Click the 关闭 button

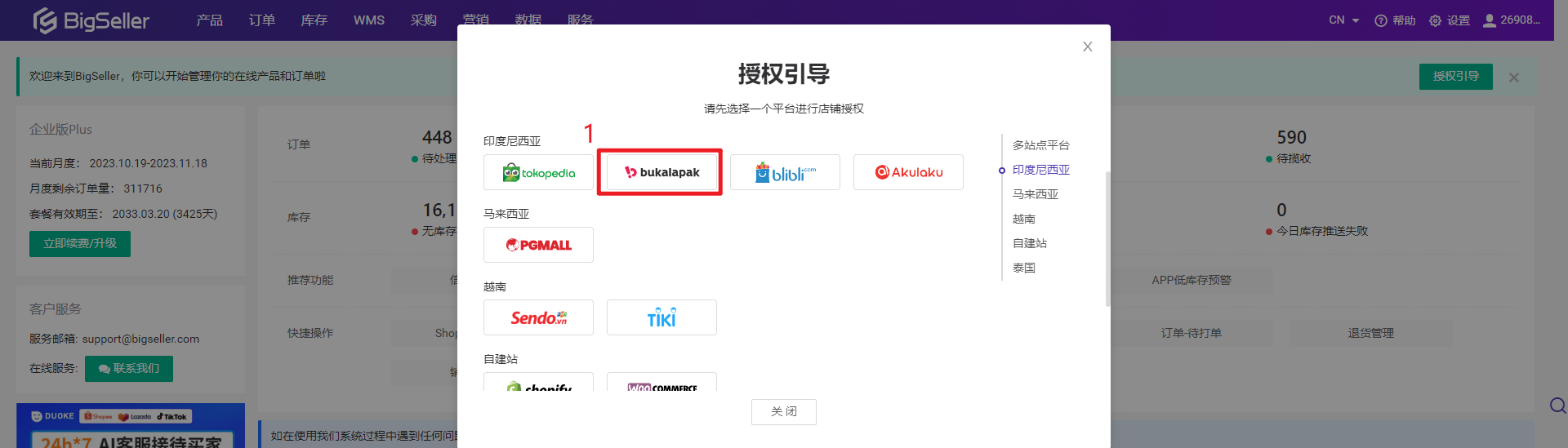coord(784,412)
